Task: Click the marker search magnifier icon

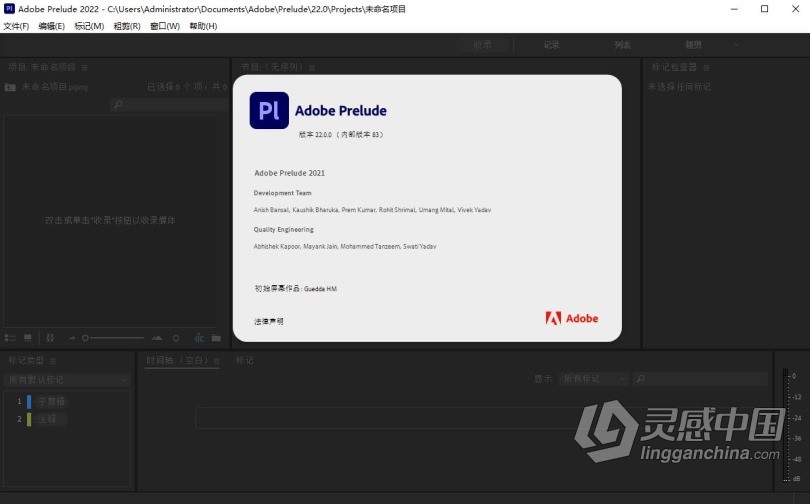Action: [x=641, y=379]
